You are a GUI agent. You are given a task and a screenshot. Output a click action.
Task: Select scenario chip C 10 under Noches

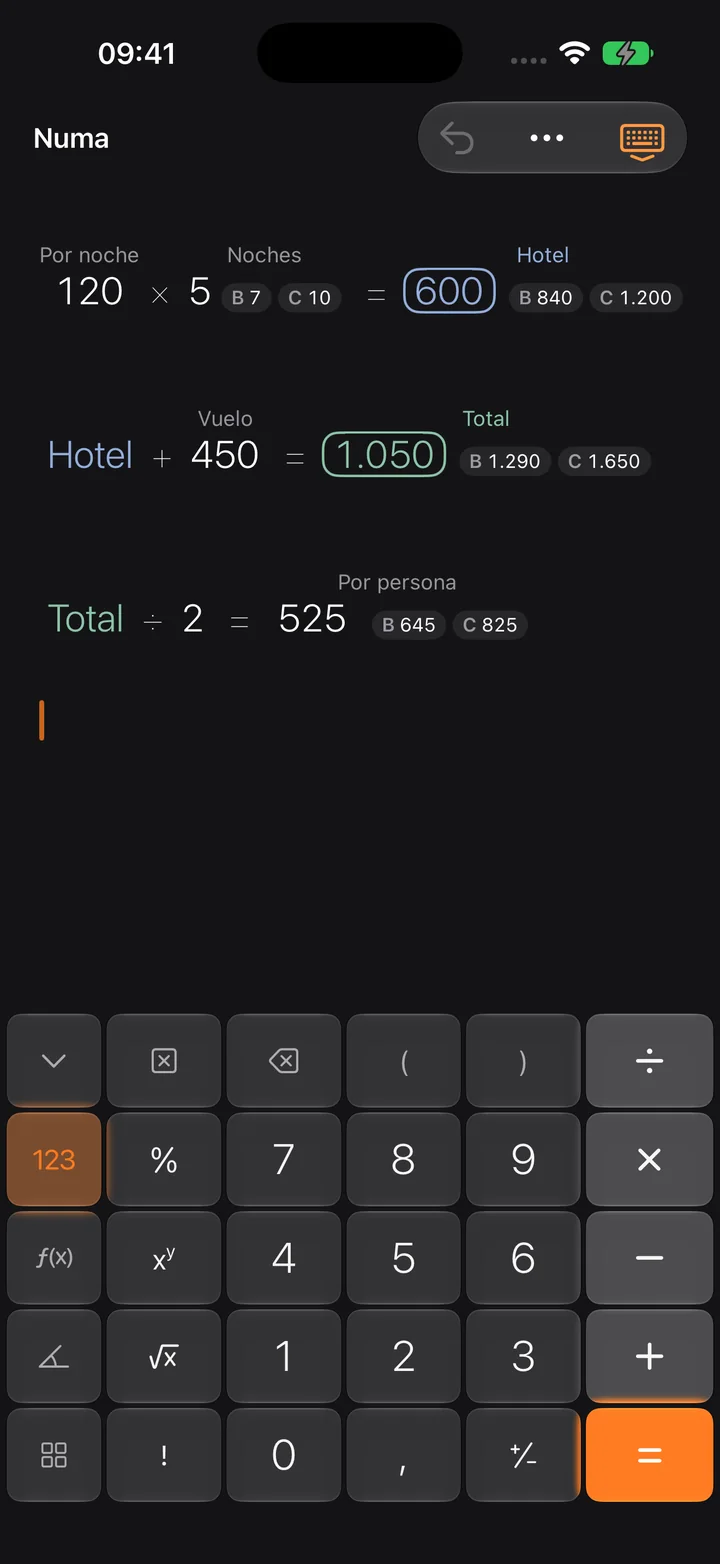(x=310, y=298)
